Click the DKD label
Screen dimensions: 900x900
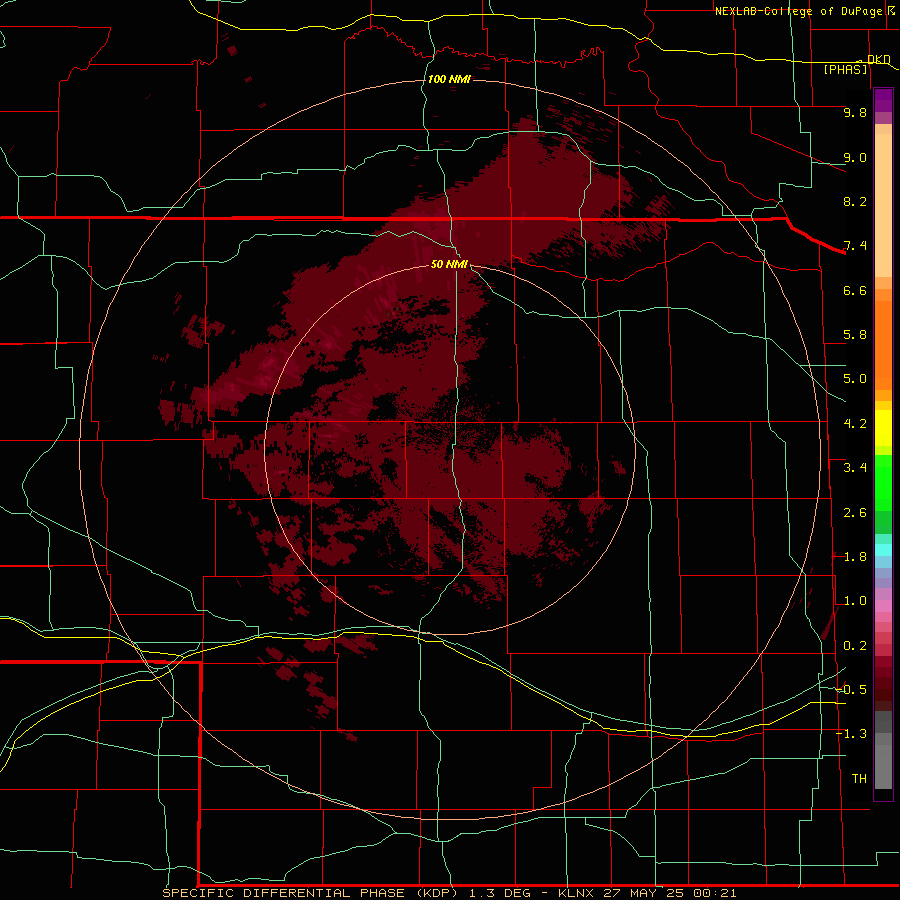879,59
